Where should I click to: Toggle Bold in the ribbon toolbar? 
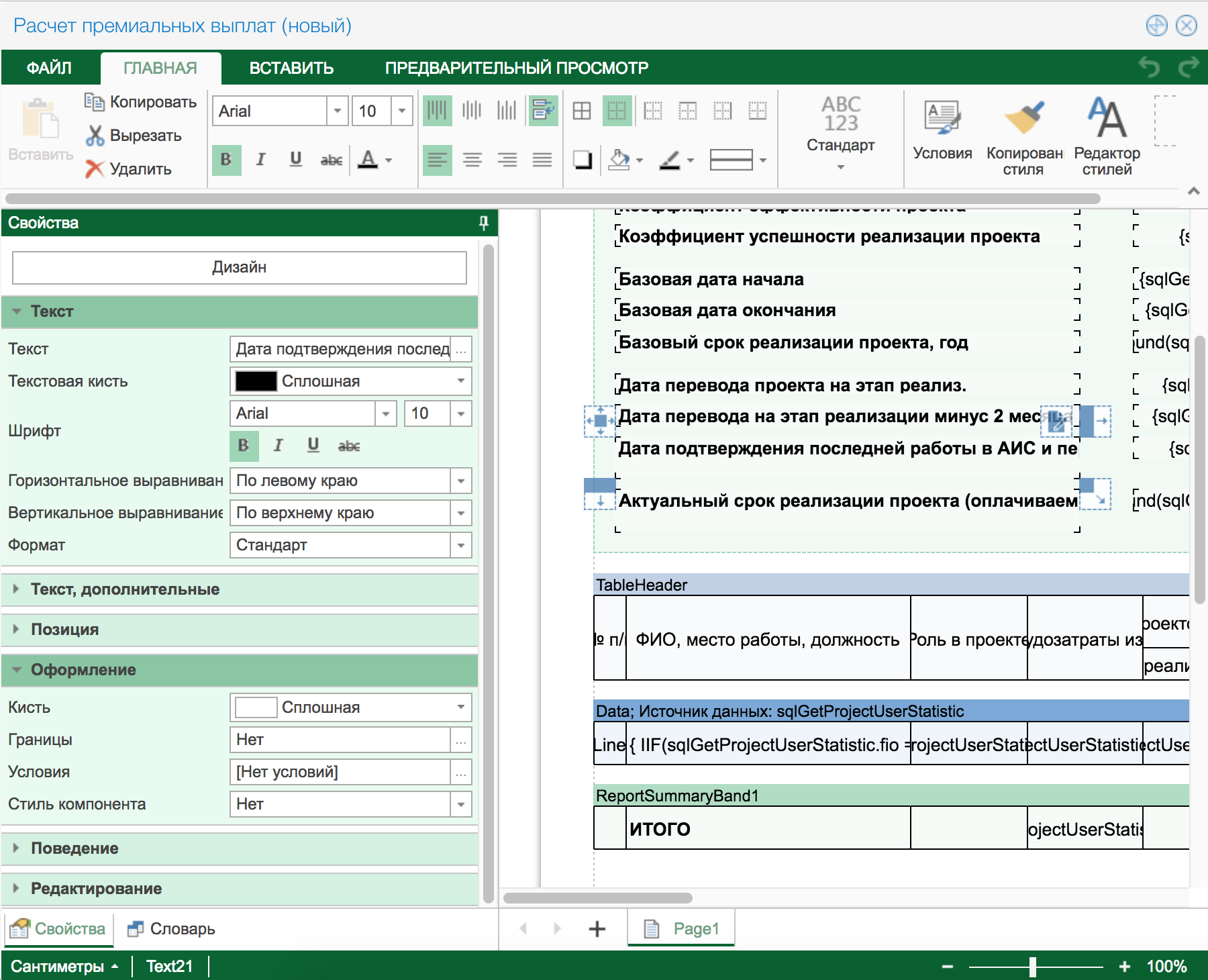point(226,160)
